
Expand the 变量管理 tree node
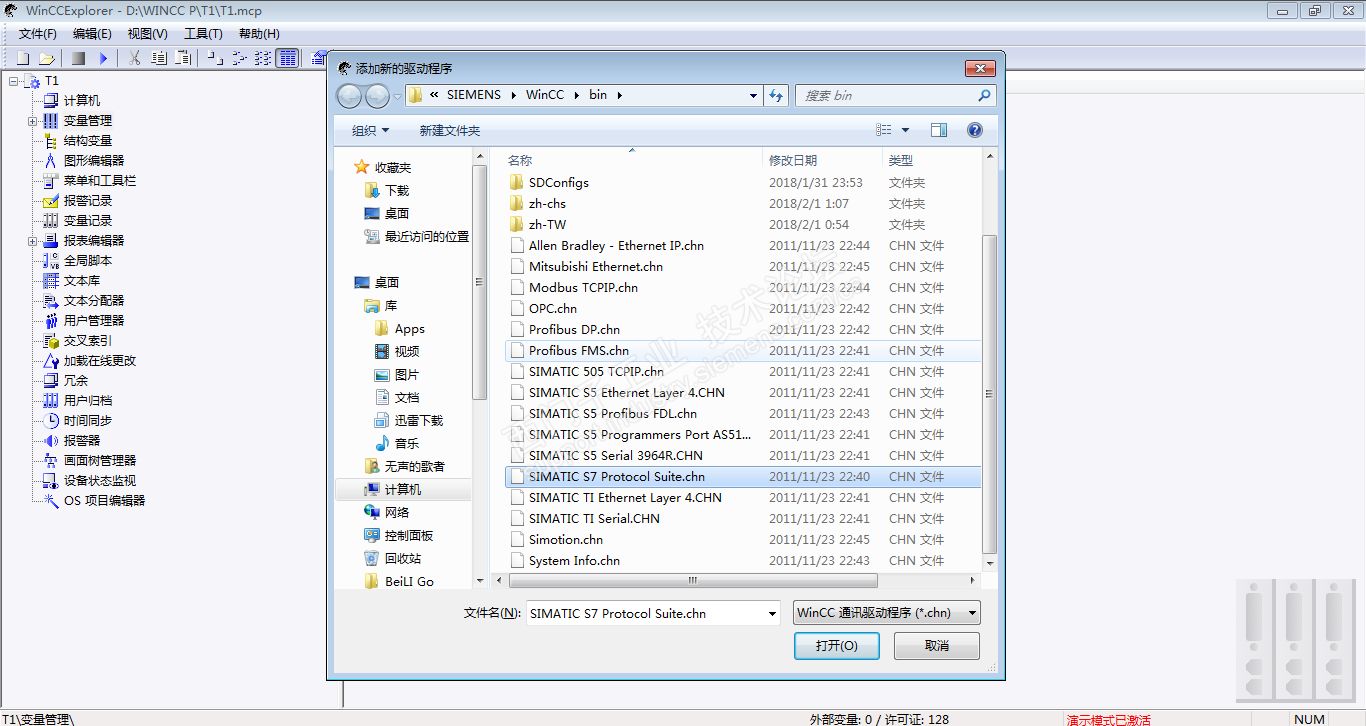coord(33,120)
